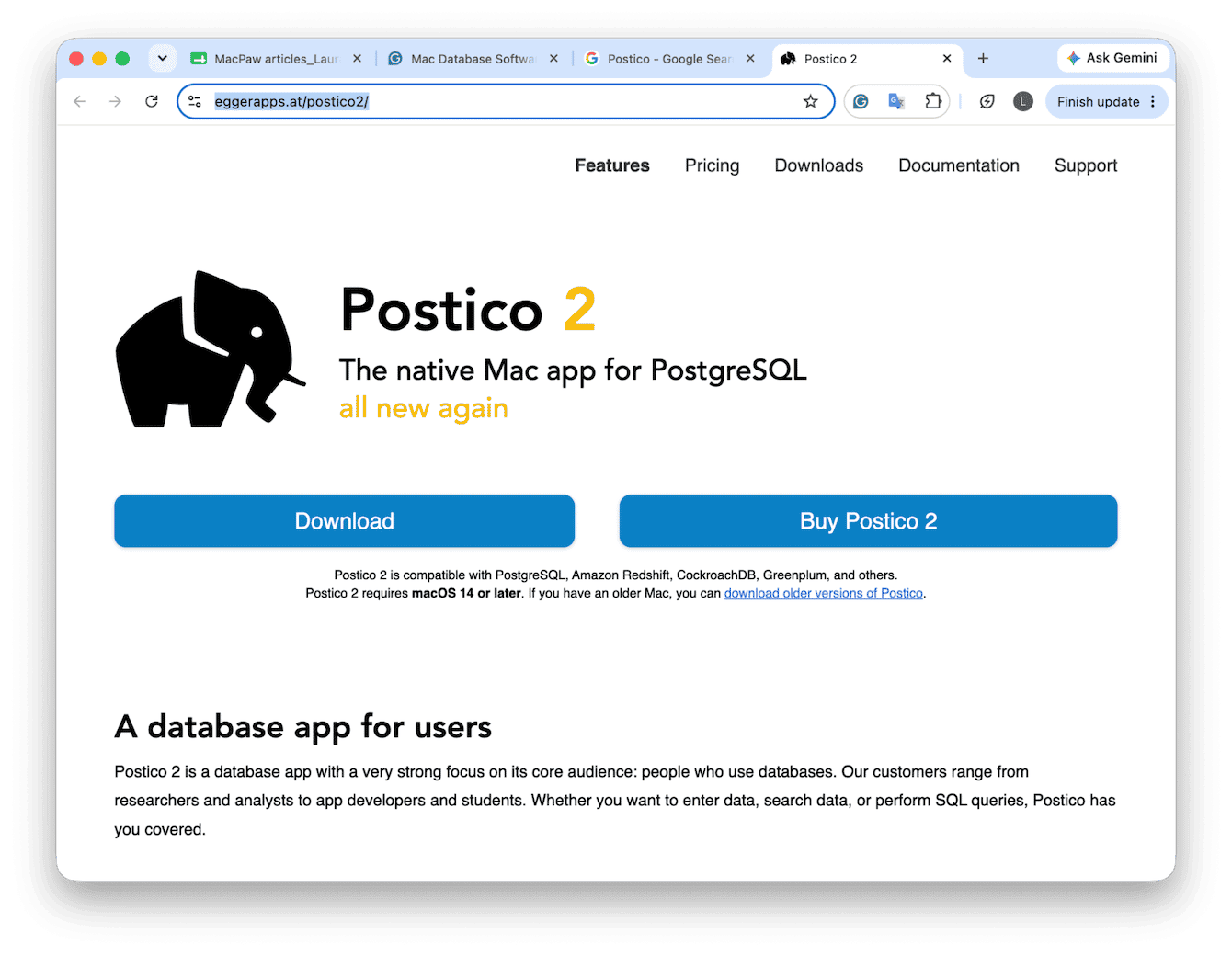Image resolution: width=1232 pixels, height=956 pixels.
Task: Open the Extensions puzzle icon
Action: point(933,101)
